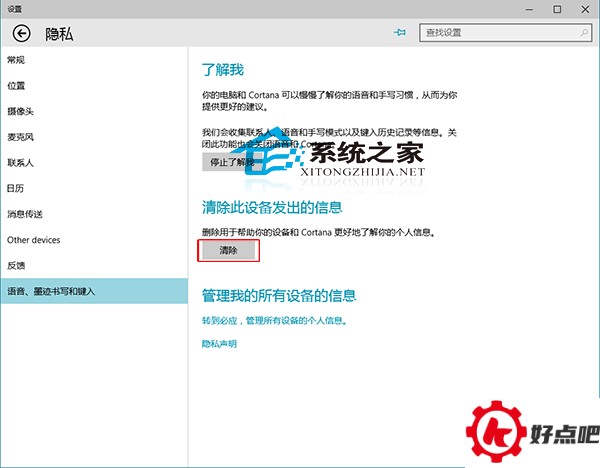Click the 了解我 section heading
This screenshot has width=600, height=468.
pos(223,70)
